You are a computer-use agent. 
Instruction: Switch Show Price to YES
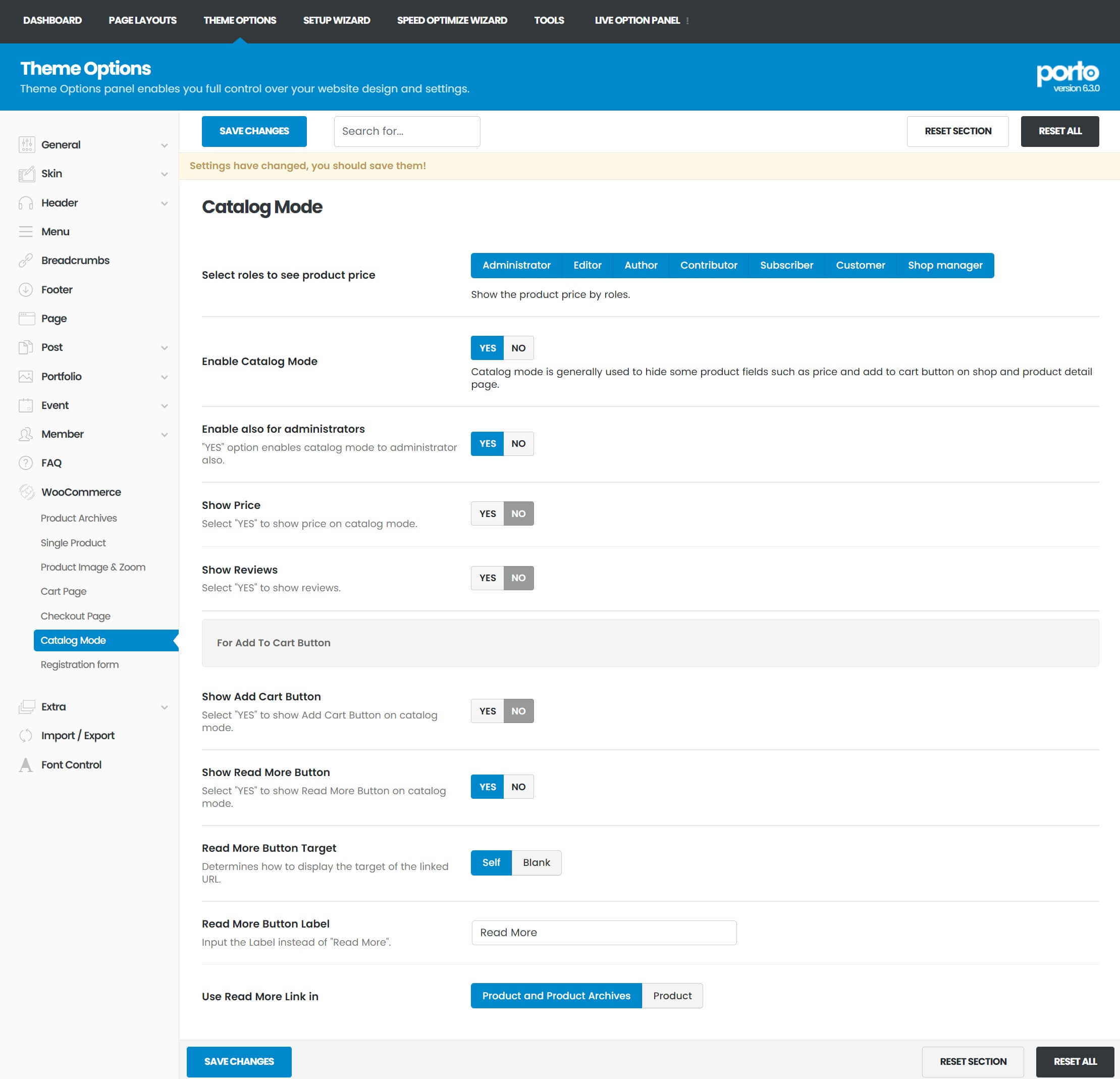[487, 514]
